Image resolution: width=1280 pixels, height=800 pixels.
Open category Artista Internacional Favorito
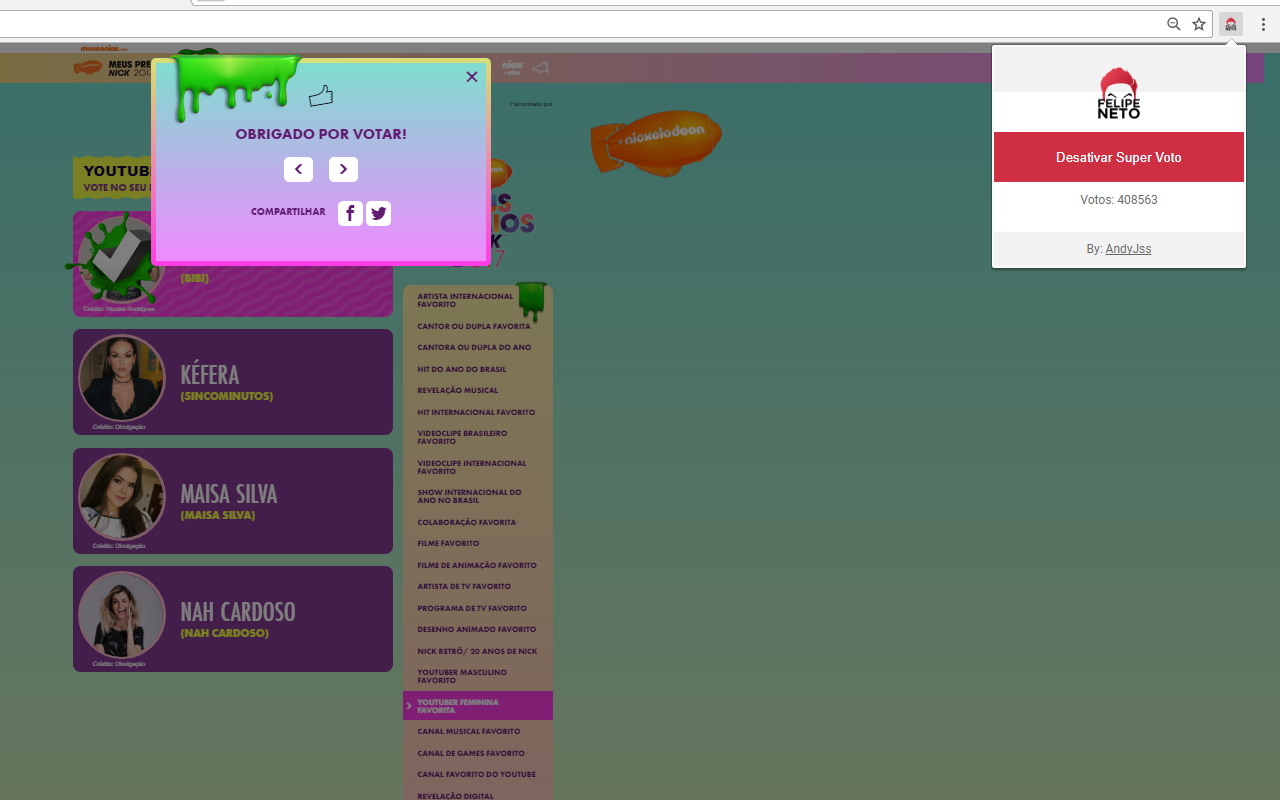click(x=465, y=300)
